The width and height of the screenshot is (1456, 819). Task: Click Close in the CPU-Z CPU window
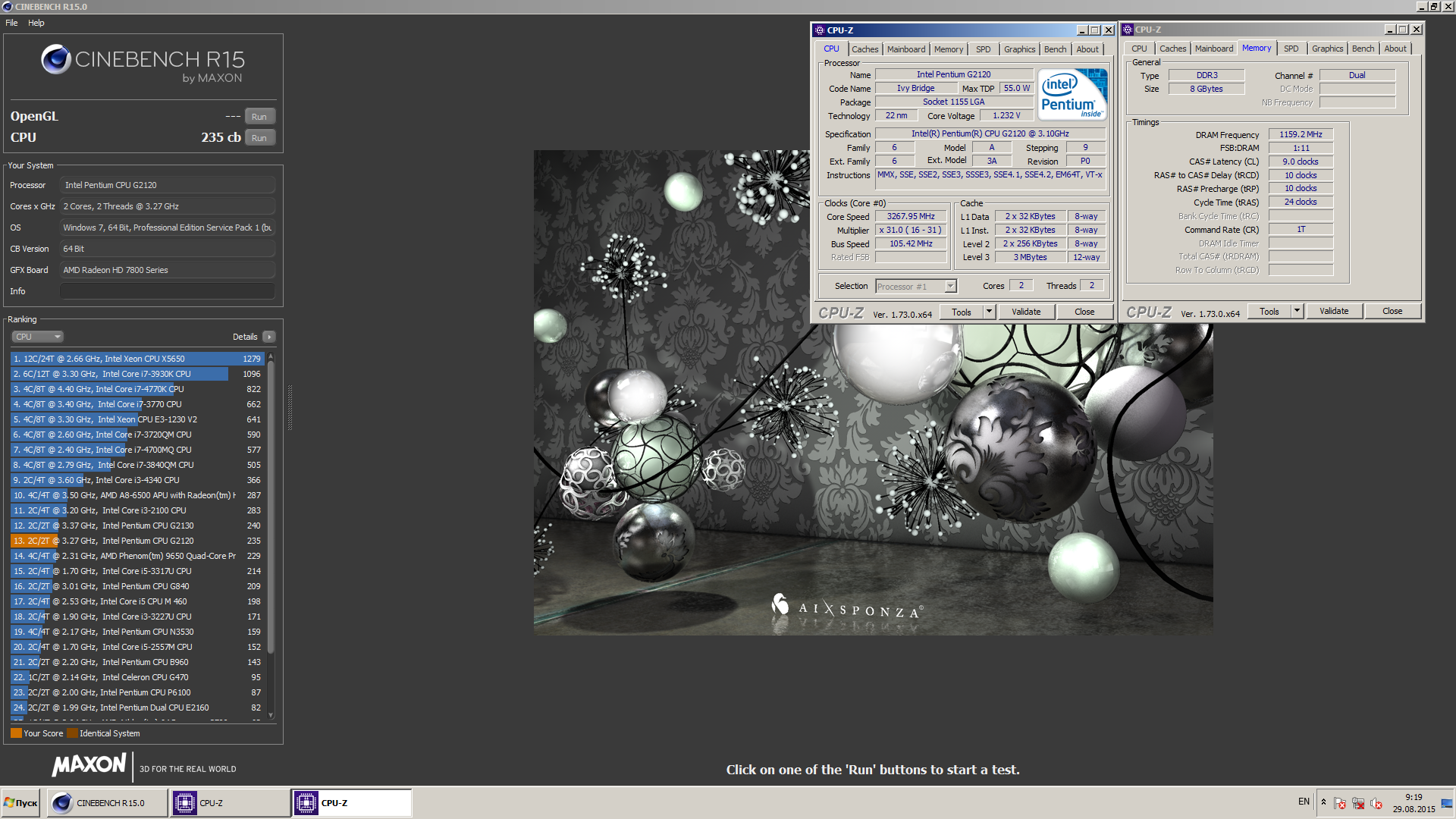point(1084,312)
